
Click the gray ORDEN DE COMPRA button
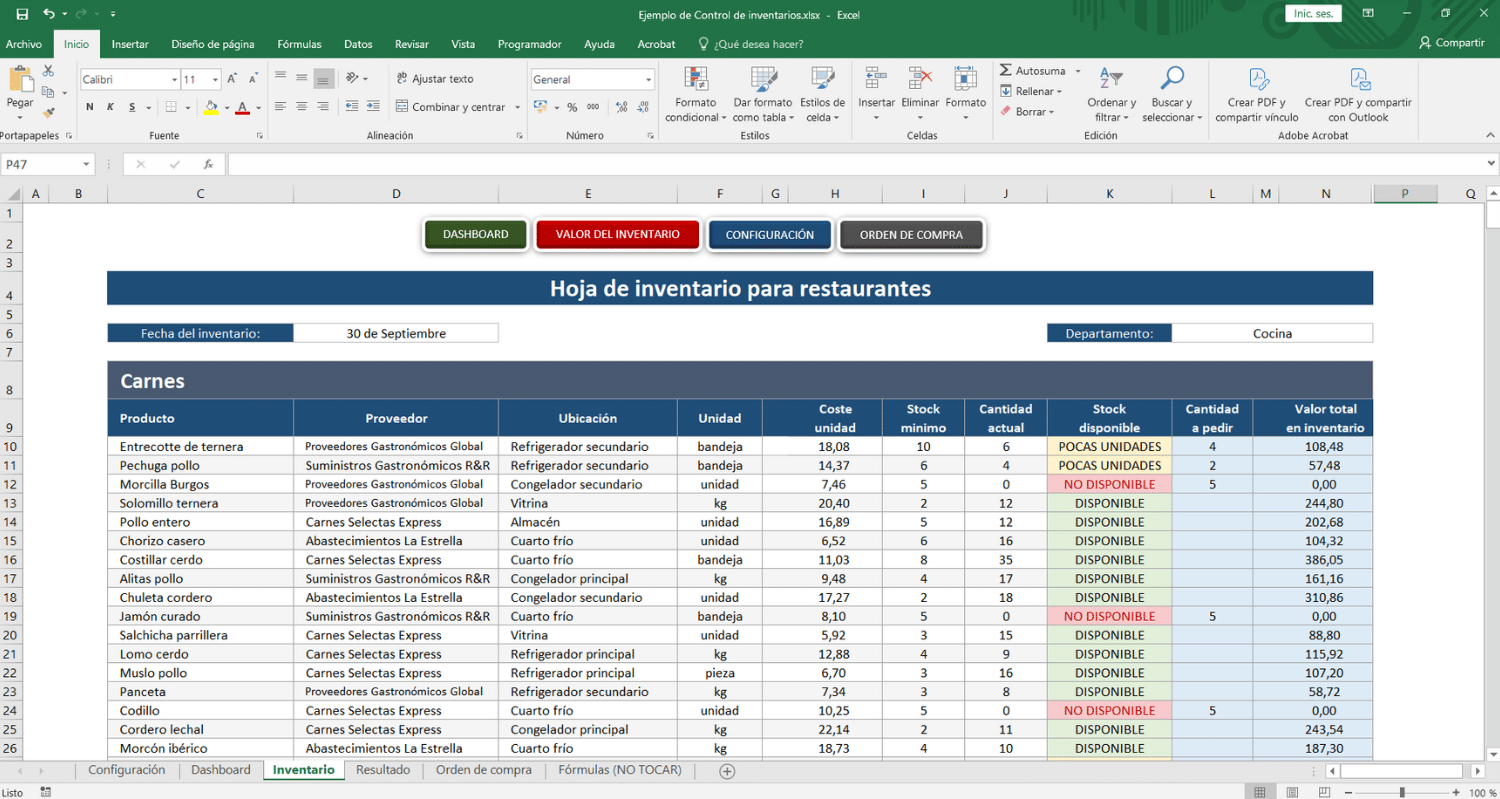(911, 235)
